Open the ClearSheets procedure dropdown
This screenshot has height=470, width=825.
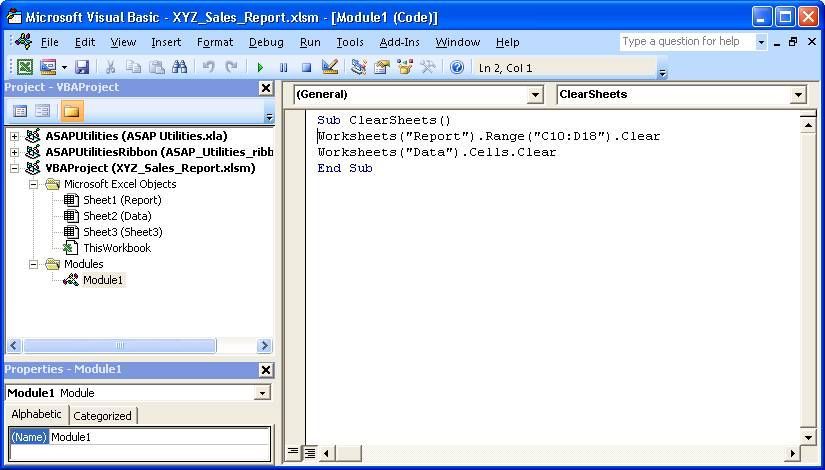tap(798, 95)
